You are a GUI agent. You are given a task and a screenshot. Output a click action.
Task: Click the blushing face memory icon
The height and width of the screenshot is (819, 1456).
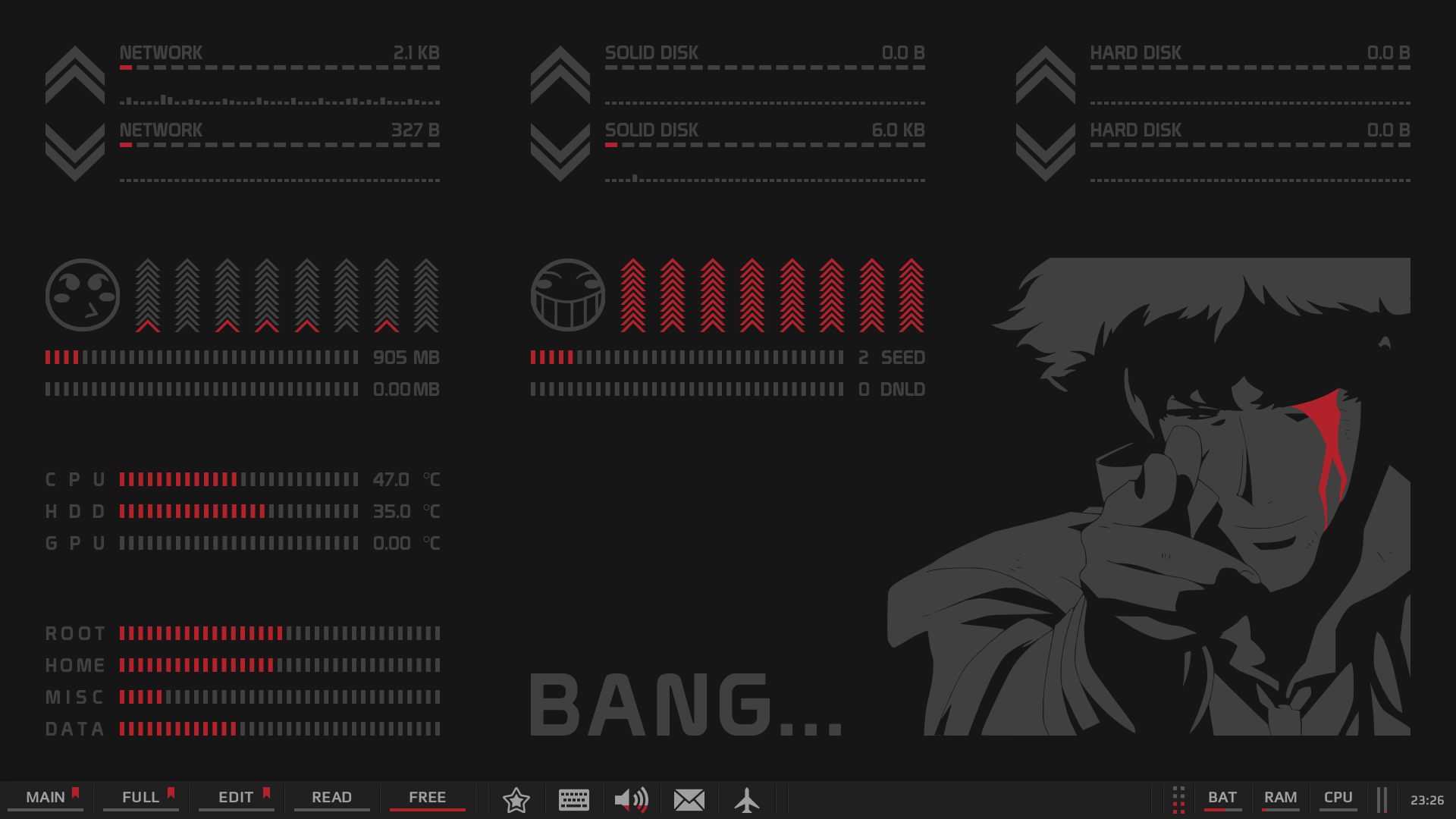[83, 295]
